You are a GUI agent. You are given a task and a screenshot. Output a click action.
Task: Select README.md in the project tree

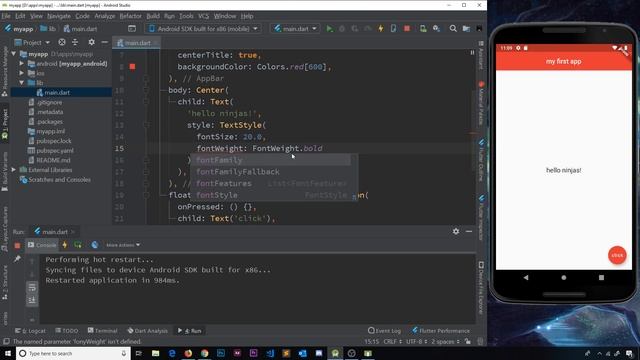53,160
